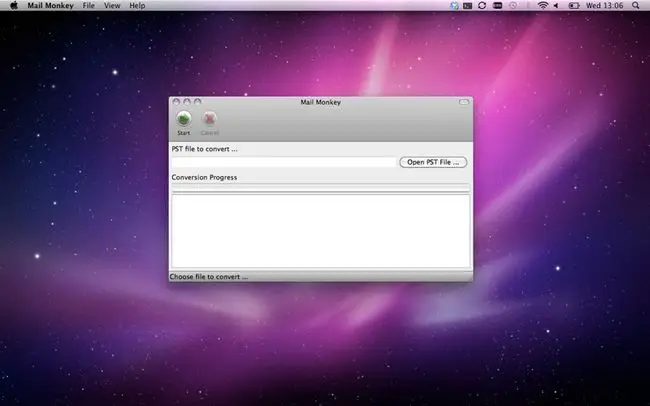Click the red Cancel toolbar icon
Image resolution: width=650 pixels, height=406 pixels.
pyautogui.click(x=210, y=119)
